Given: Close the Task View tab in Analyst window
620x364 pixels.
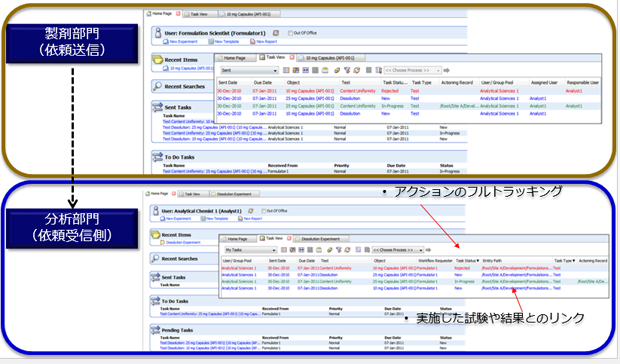Looking at the screenshot, I should [289, 238].
